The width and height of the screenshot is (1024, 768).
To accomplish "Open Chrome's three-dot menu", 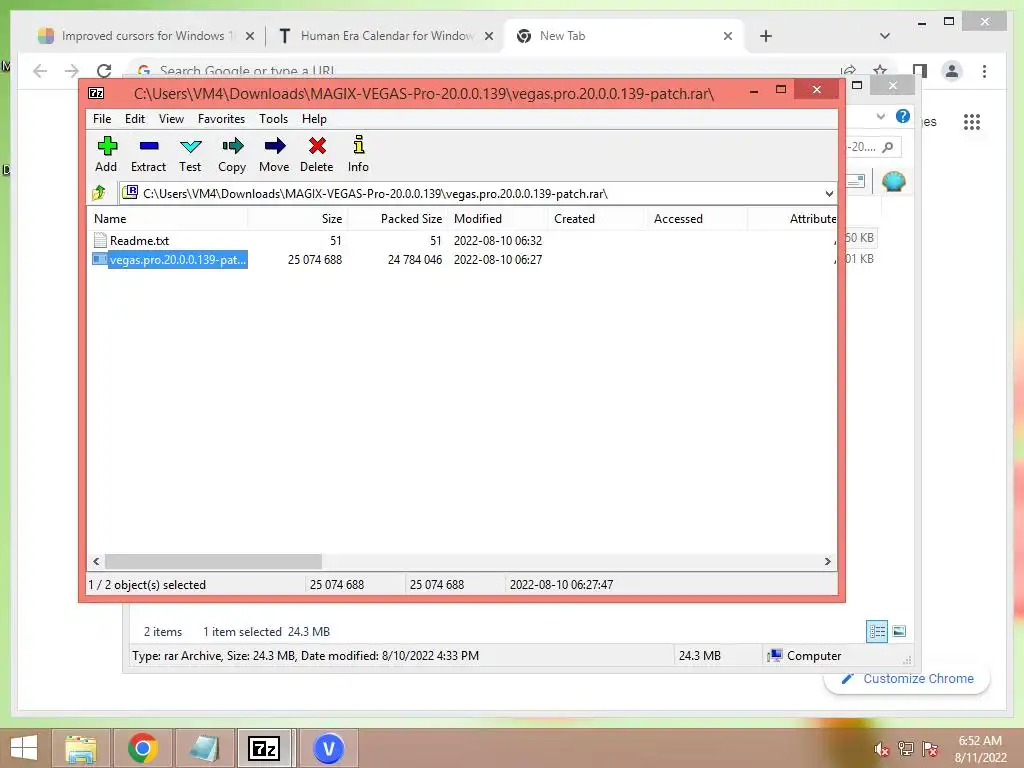I will point(984,71).
